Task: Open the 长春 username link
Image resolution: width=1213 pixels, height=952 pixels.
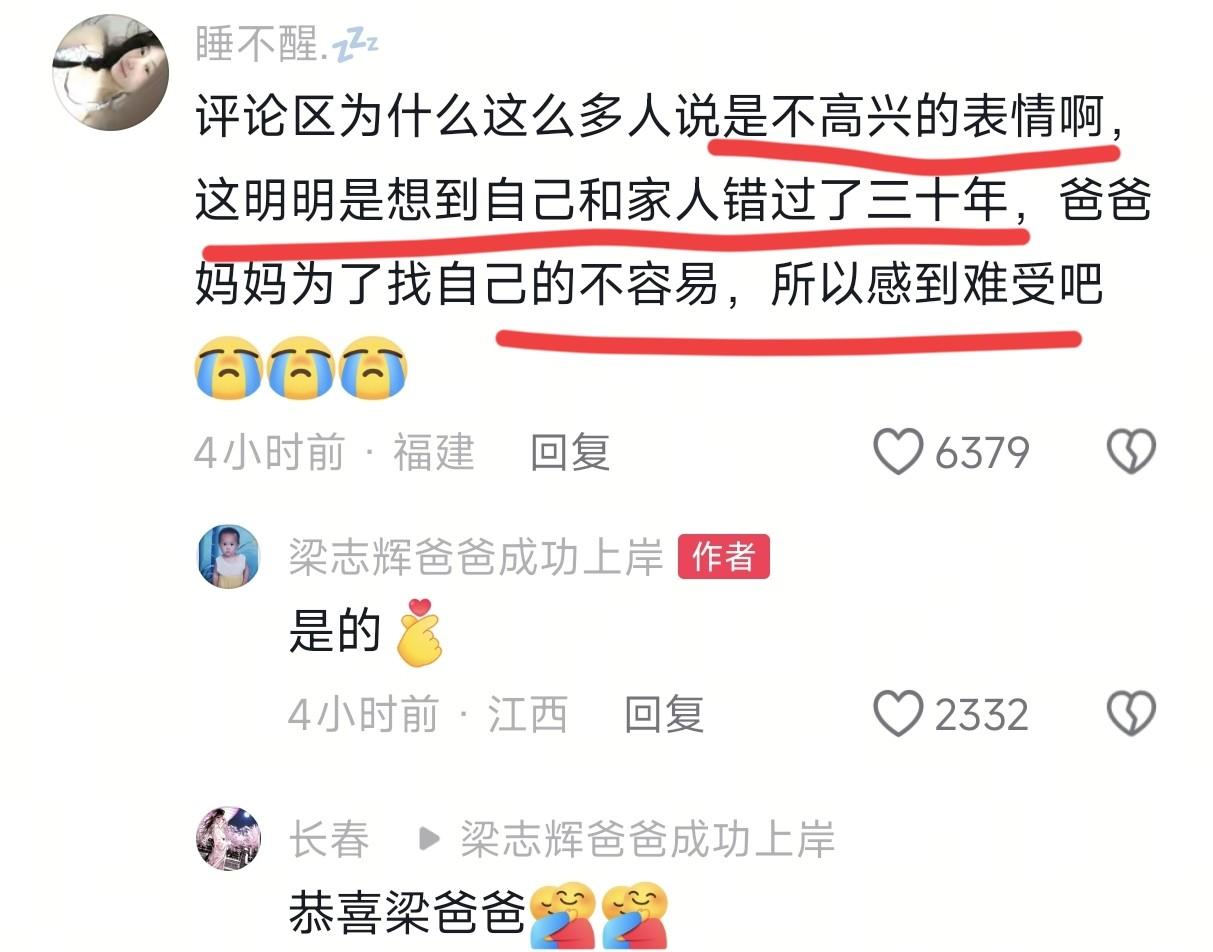Action: (x=329, y=839)
